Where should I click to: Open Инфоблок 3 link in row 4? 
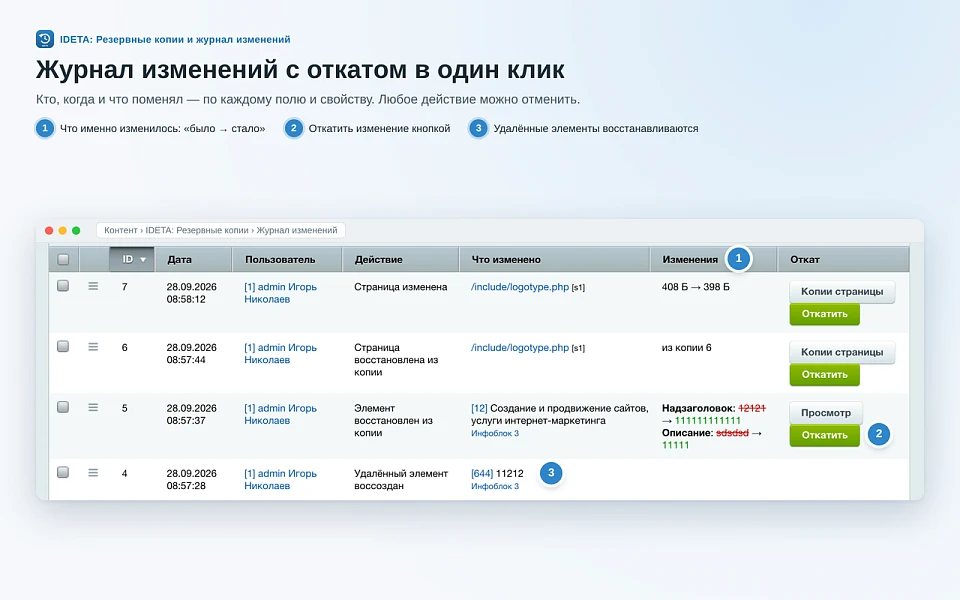click(495, 486)
